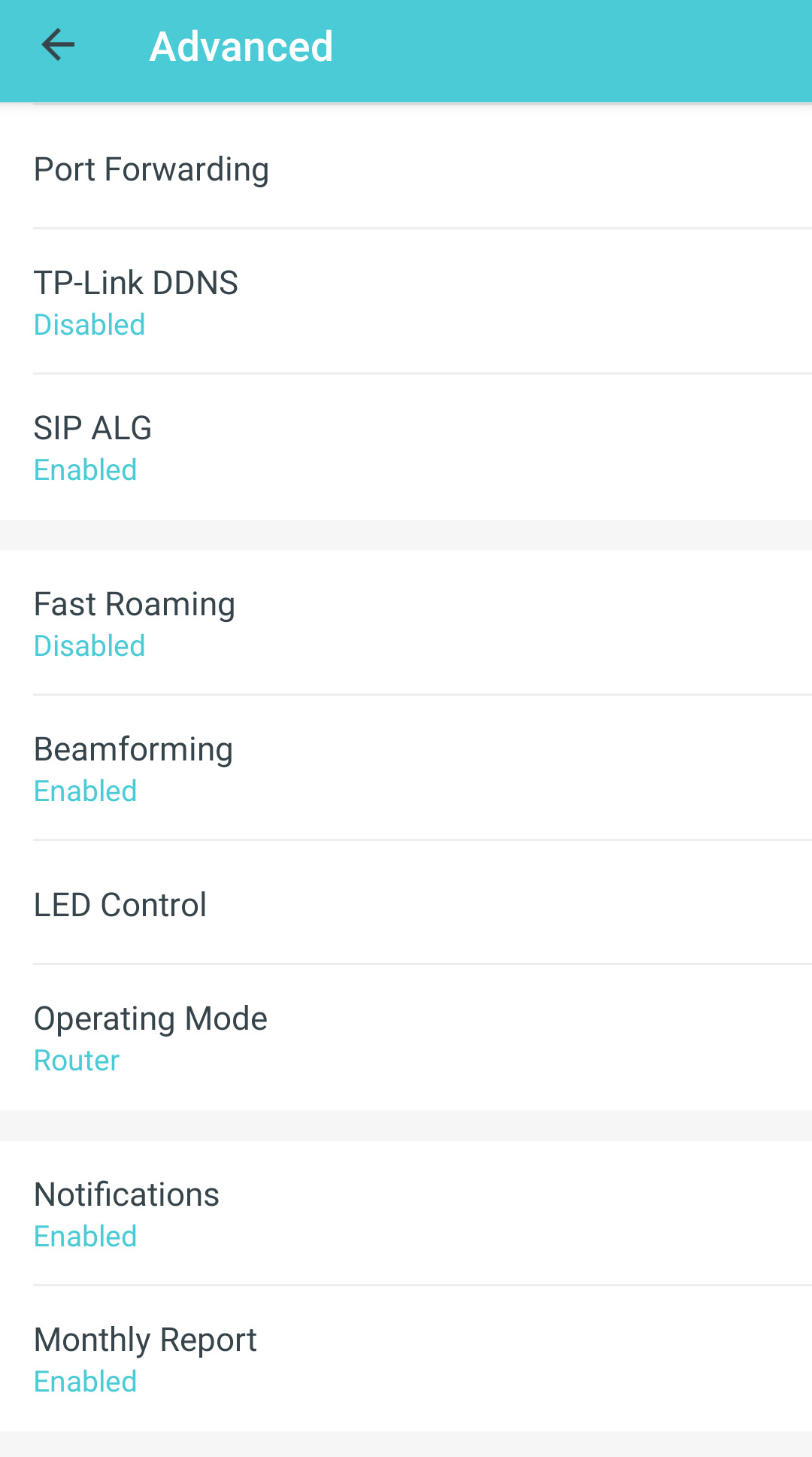812x1457 pixels.
Task: Open the Notifications setting
Action: point(126,1194)
